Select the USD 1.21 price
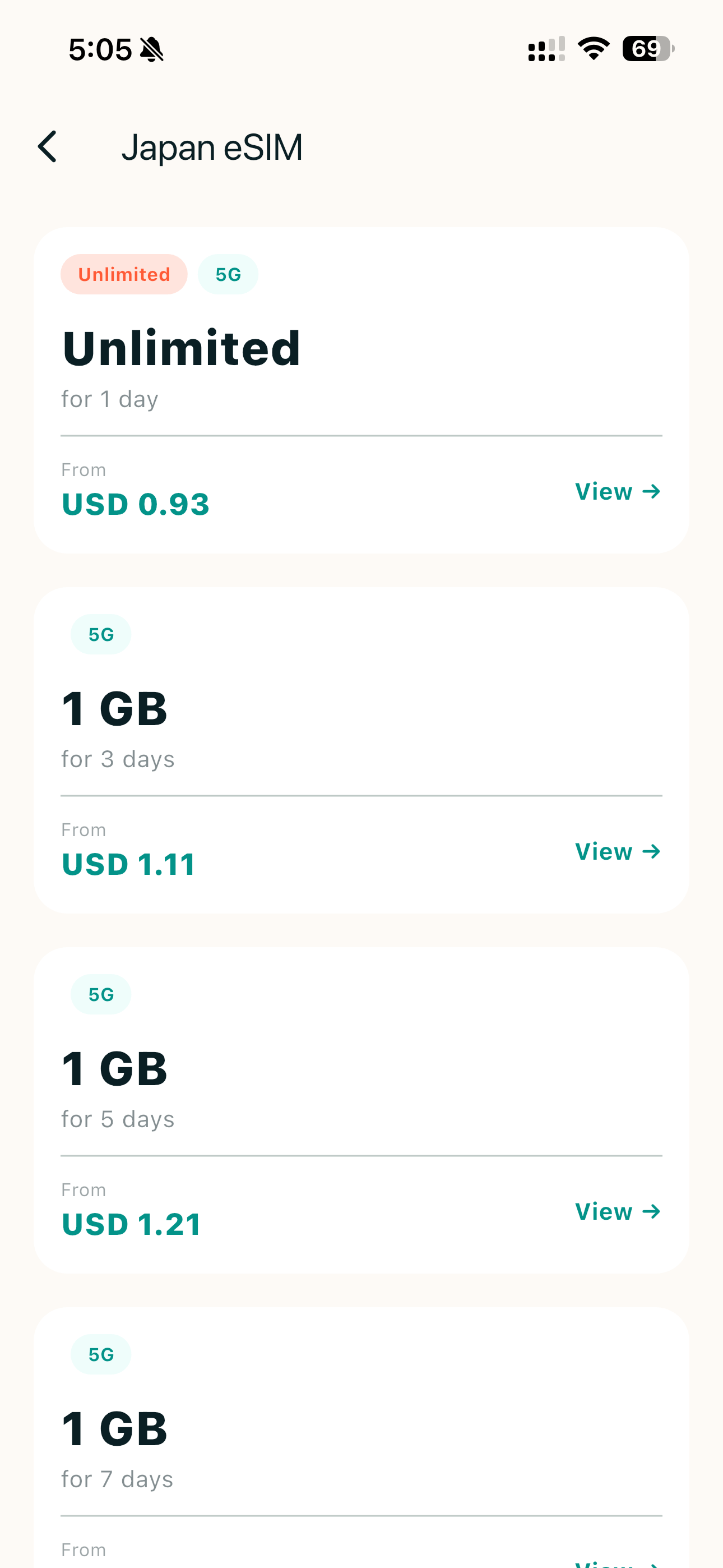The width and height of the screenshot is (723, 1568). [x=132, y=1224]
